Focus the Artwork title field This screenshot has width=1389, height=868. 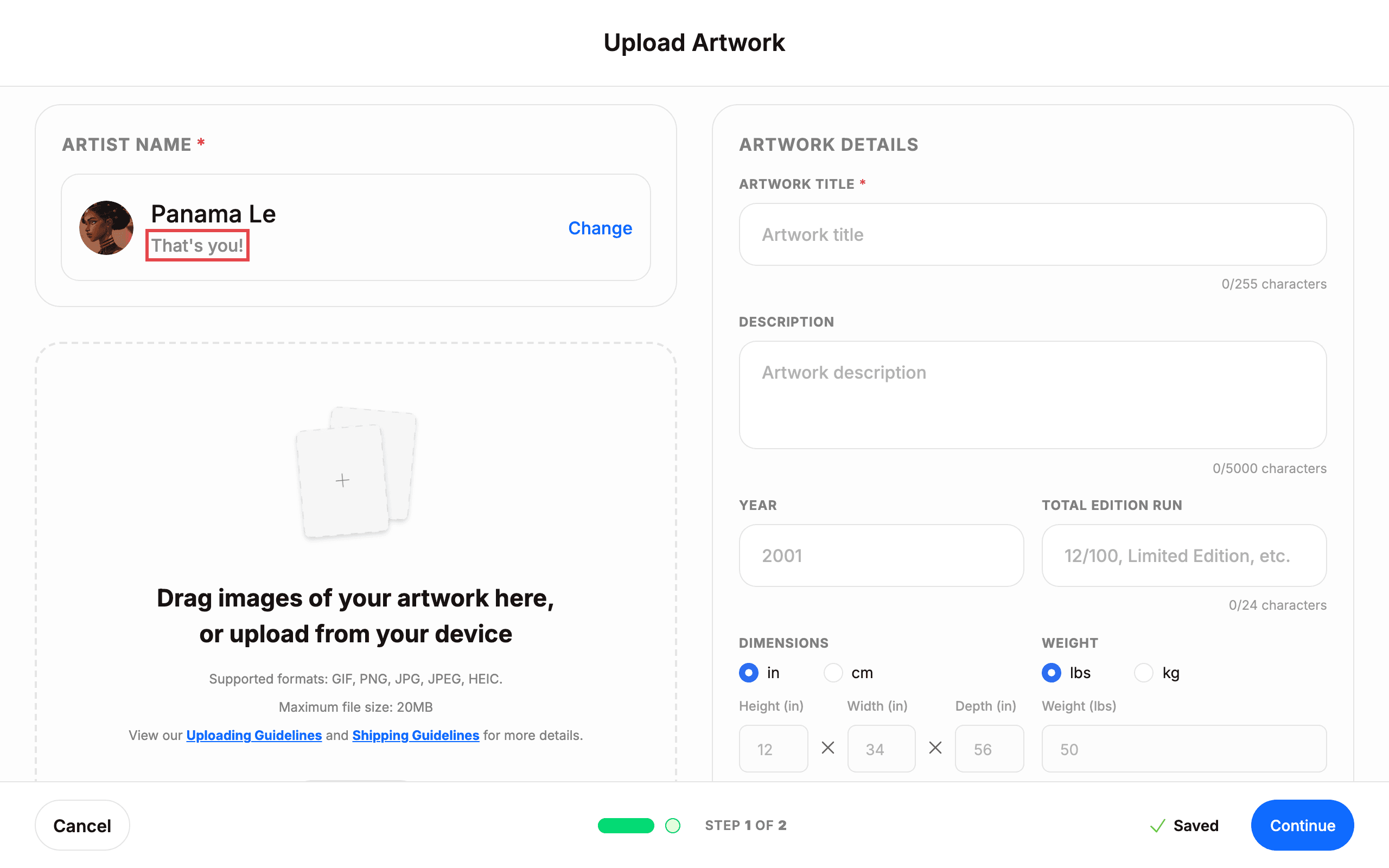[x=1033, y=234]
